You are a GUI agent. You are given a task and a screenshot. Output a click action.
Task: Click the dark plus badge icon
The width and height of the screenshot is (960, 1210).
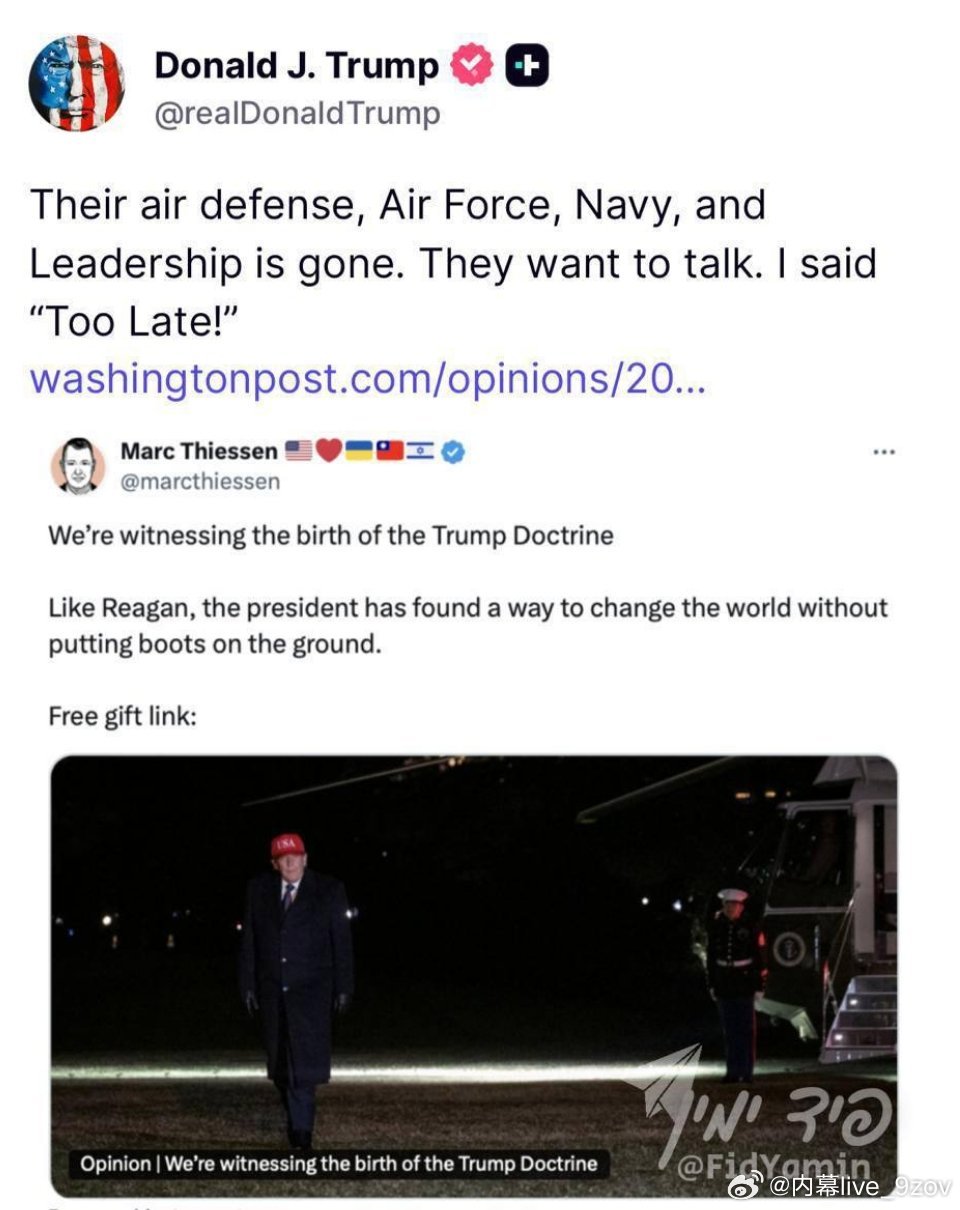[x=526, y=66]
